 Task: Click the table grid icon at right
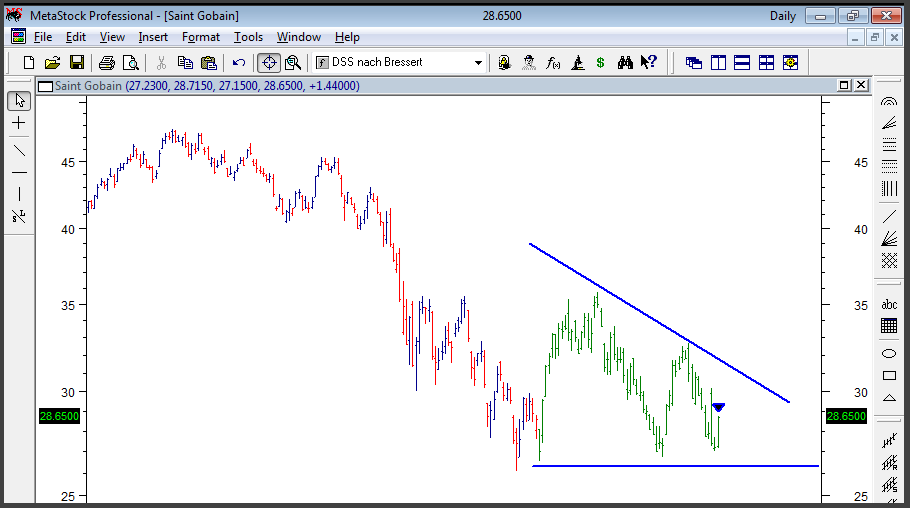coord(889,326)
